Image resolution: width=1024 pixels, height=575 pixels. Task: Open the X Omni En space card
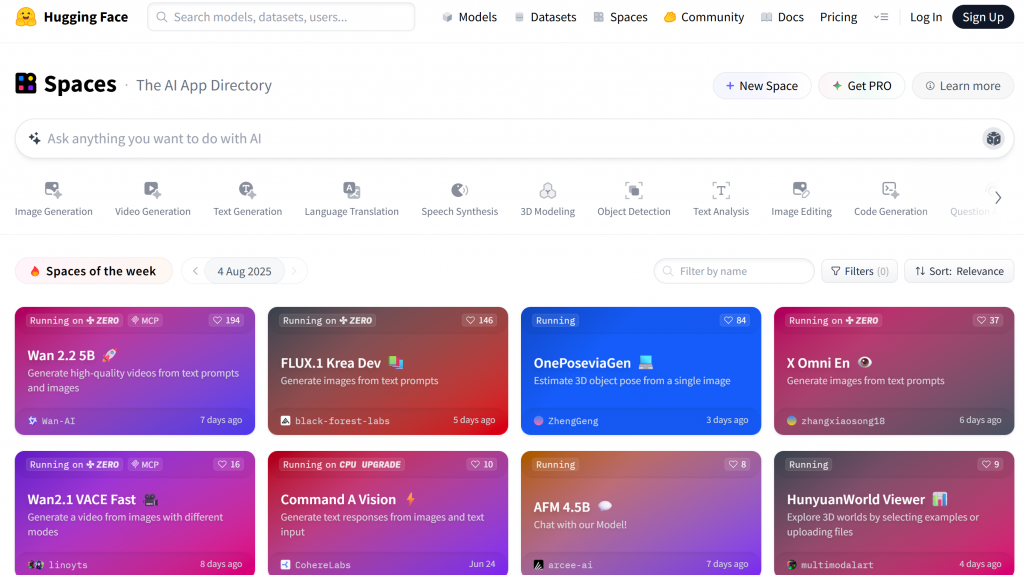tap(894, 370)
